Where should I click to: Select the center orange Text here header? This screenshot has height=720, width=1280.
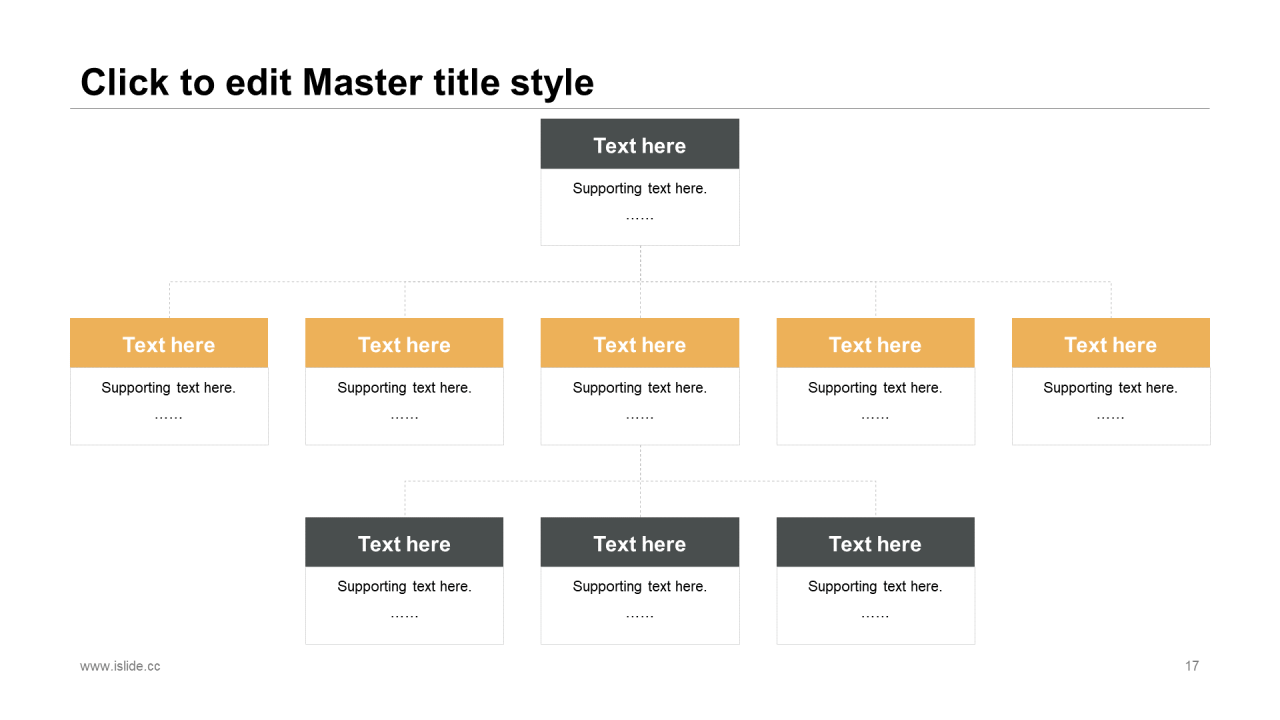coord(640,344)
